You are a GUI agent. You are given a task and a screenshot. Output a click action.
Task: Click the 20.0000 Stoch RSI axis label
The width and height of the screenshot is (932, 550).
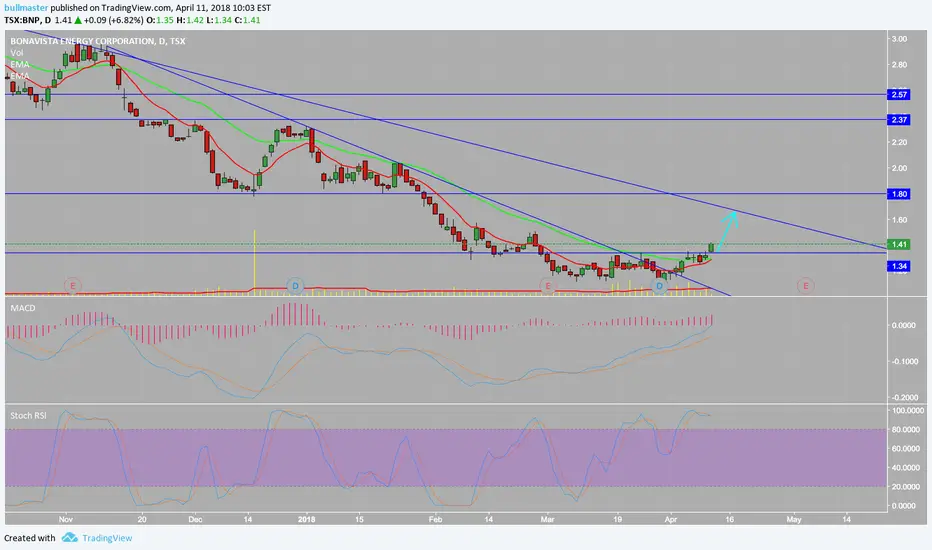point(904,486)
